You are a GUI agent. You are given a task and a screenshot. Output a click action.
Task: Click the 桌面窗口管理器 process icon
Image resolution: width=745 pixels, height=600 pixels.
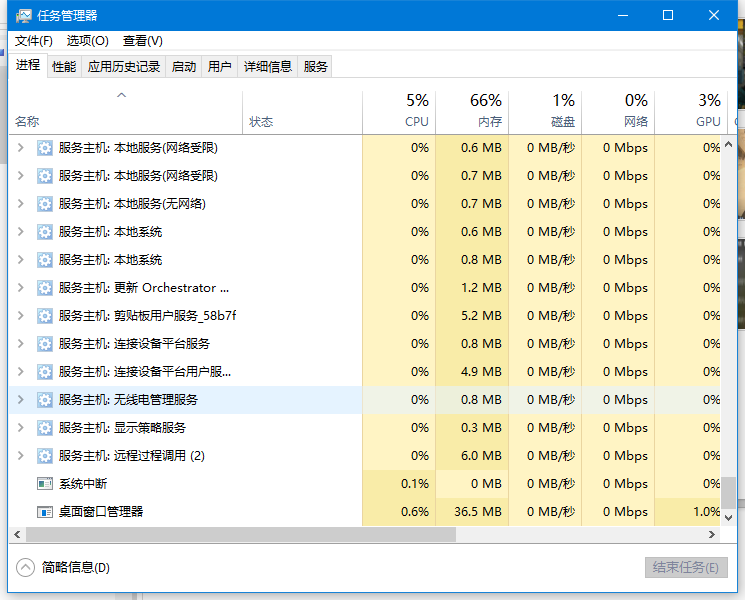coord(45,512)
